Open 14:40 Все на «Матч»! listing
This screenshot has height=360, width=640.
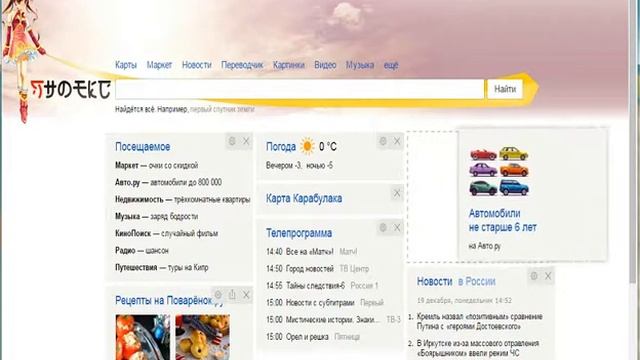(311, 252)
